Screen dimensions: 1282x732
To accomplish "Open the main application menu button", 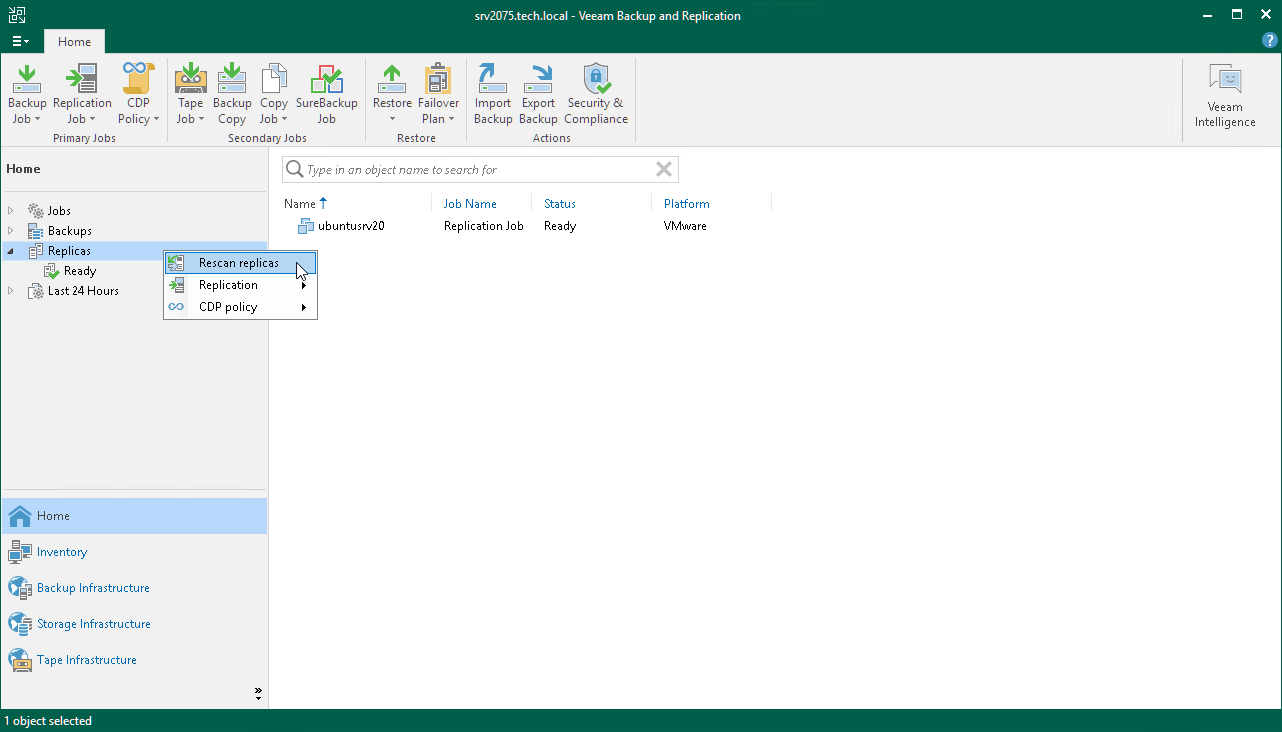I will pos(20,42).
